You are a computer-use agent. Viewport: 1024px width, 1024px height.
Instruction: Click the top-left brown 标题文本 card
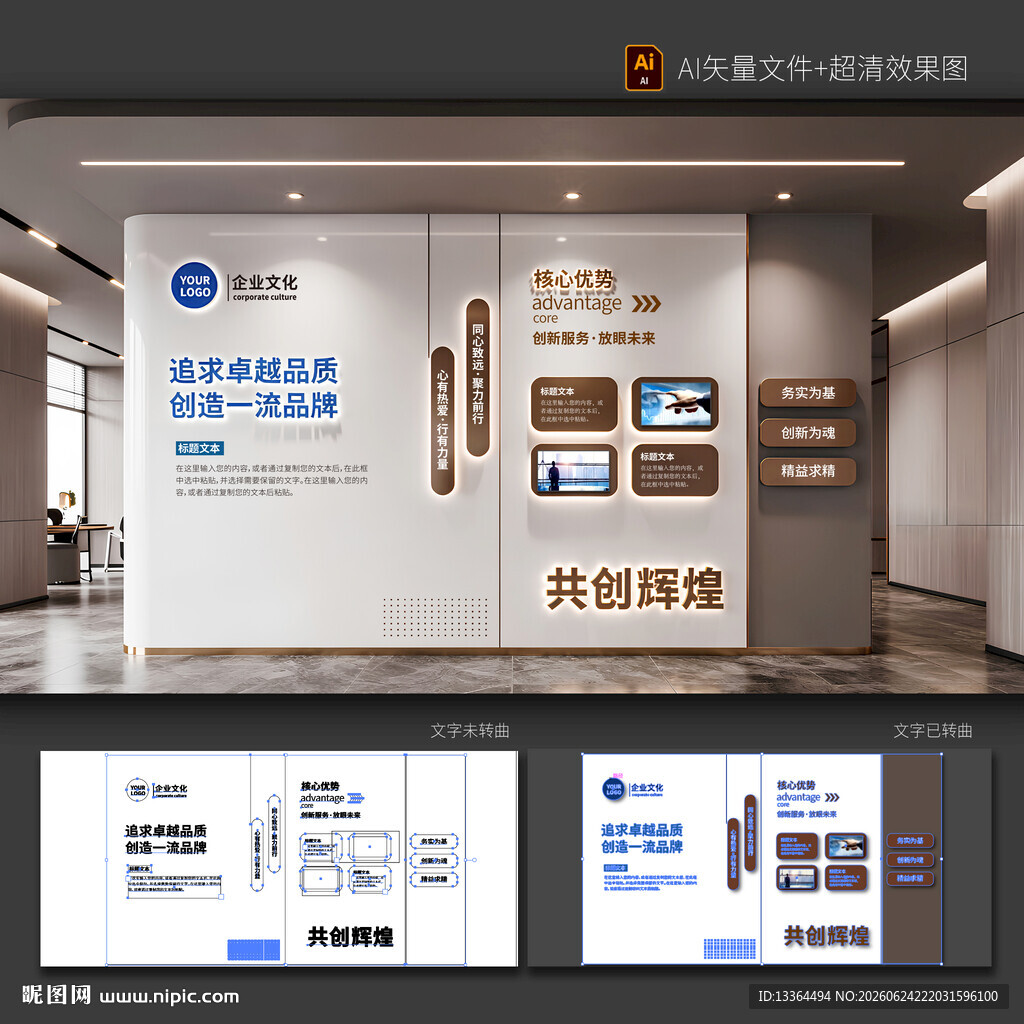pos(574,404)
